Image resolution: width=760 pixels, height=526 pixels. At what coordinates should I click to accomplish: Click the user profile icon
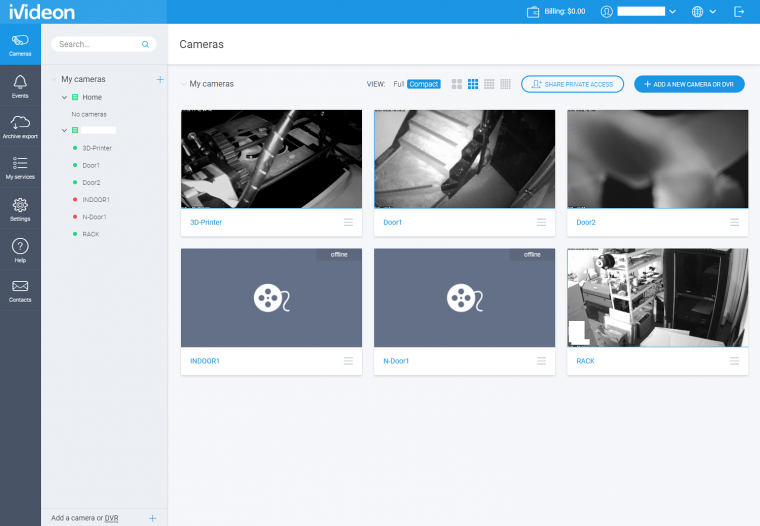click(x=606, y=12)
